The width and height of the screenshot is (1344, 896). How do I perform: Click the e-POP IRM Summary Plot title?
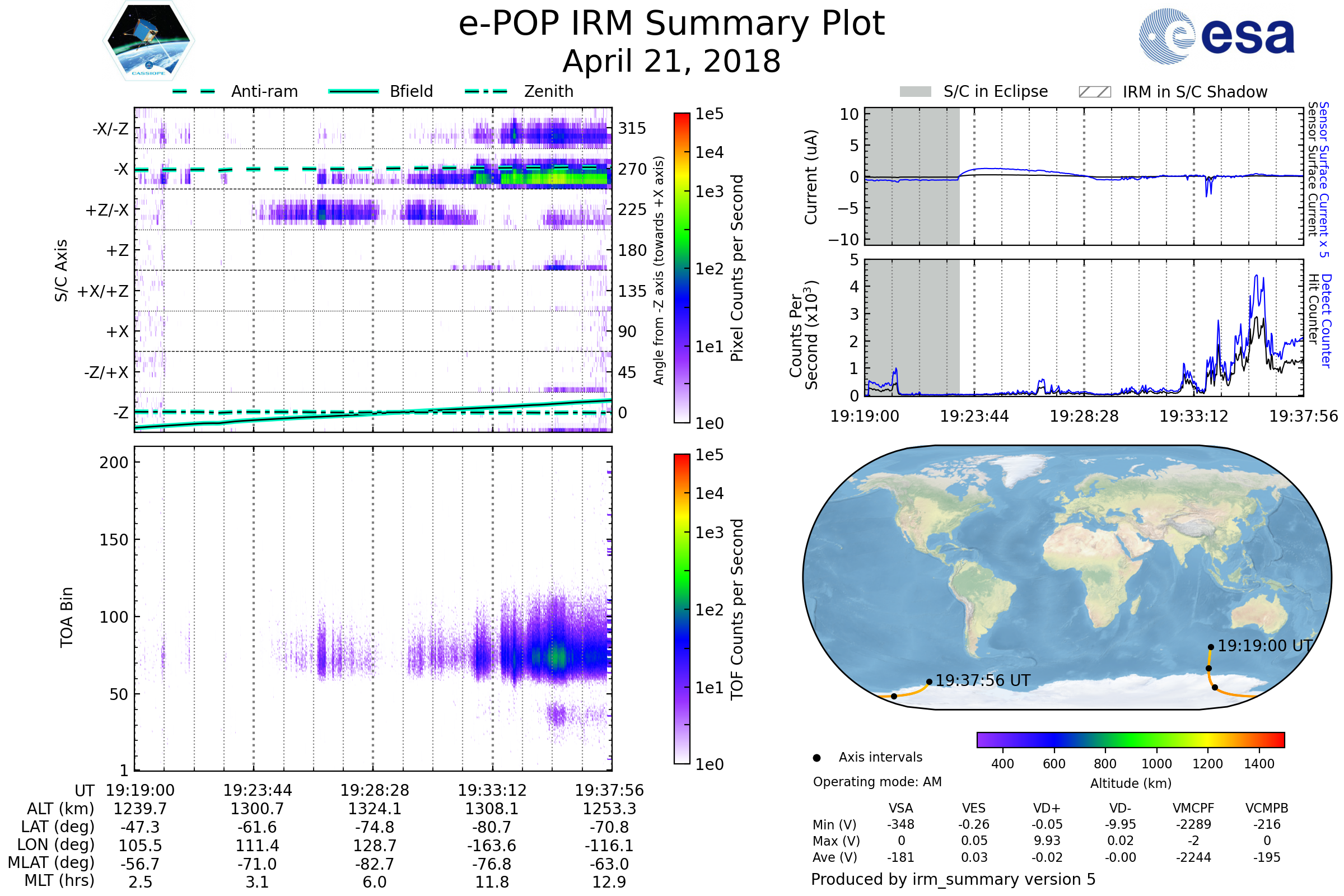[x=671, y=24]
